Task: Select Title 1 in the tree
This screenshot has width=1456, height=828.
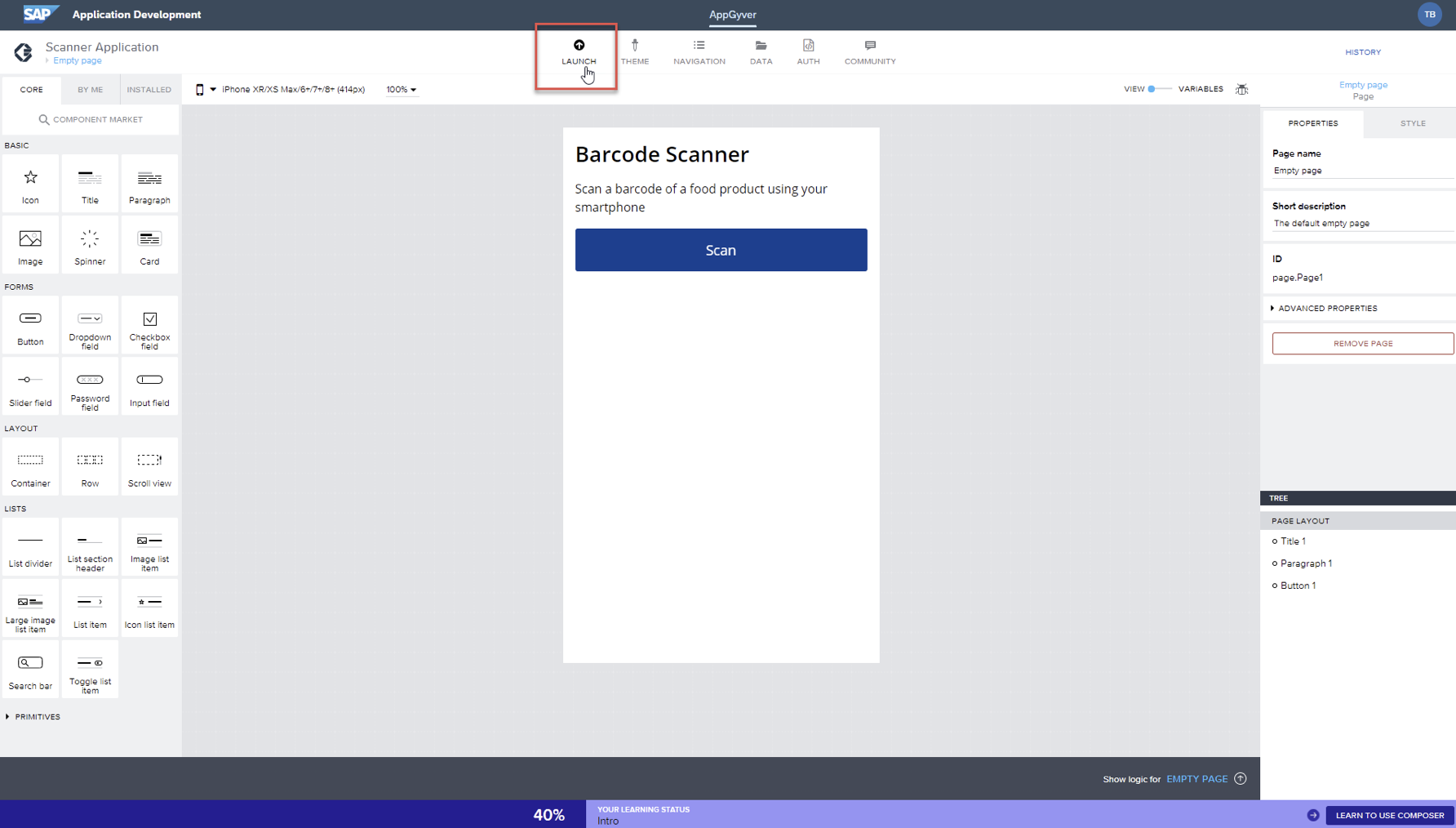Action: click(1293, 541)
